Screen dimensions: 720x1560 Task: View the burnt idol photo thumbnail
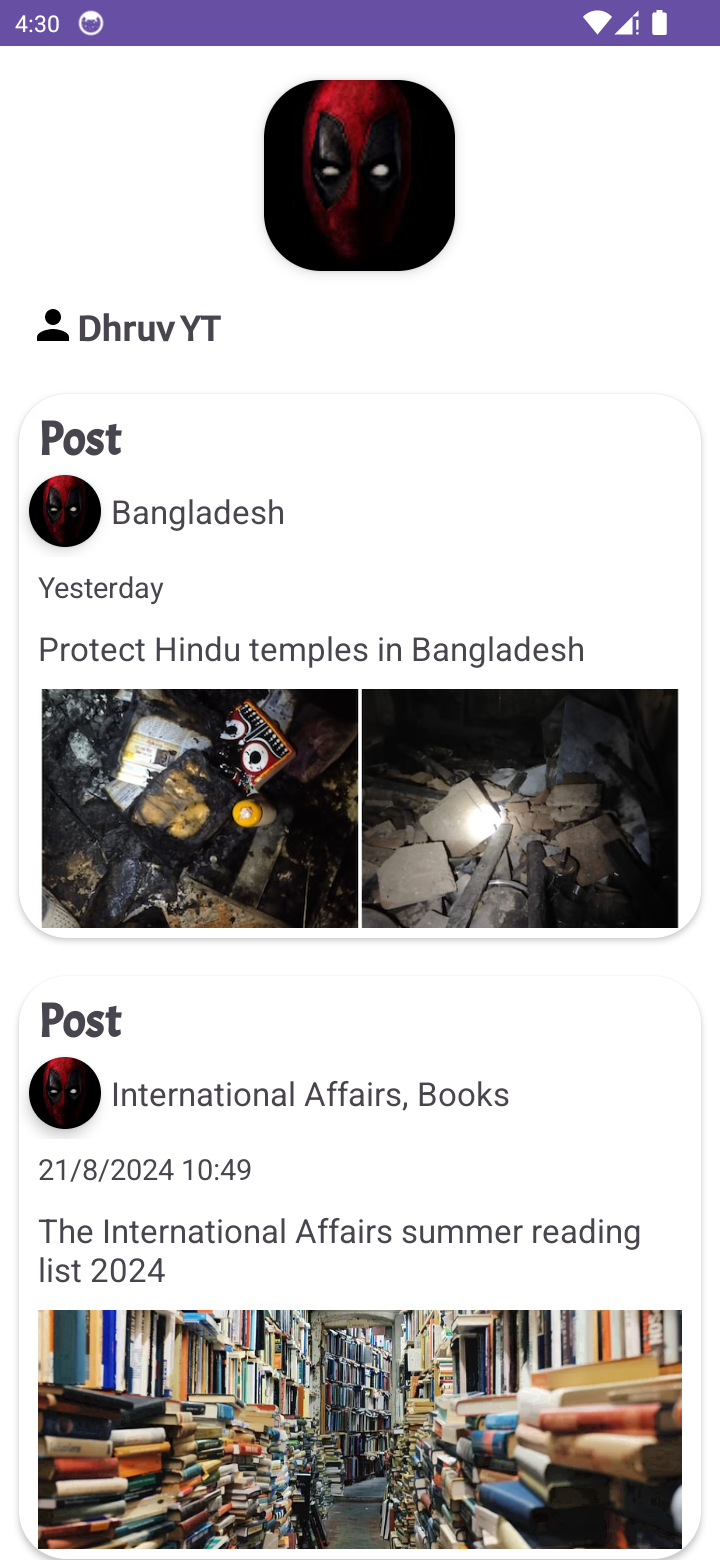point(200,808)
